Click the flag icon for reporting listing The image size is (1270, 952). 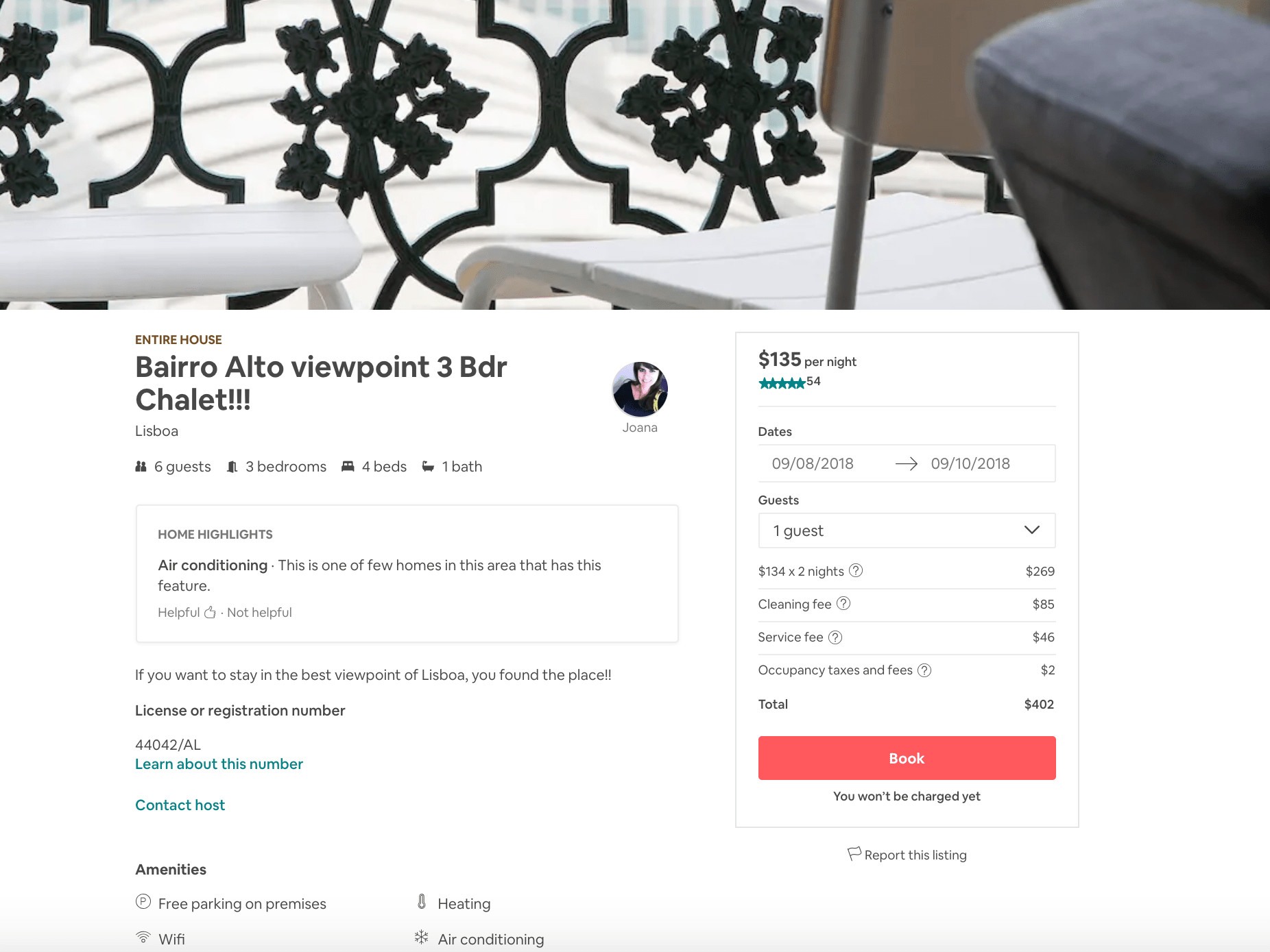pos(854,853)
